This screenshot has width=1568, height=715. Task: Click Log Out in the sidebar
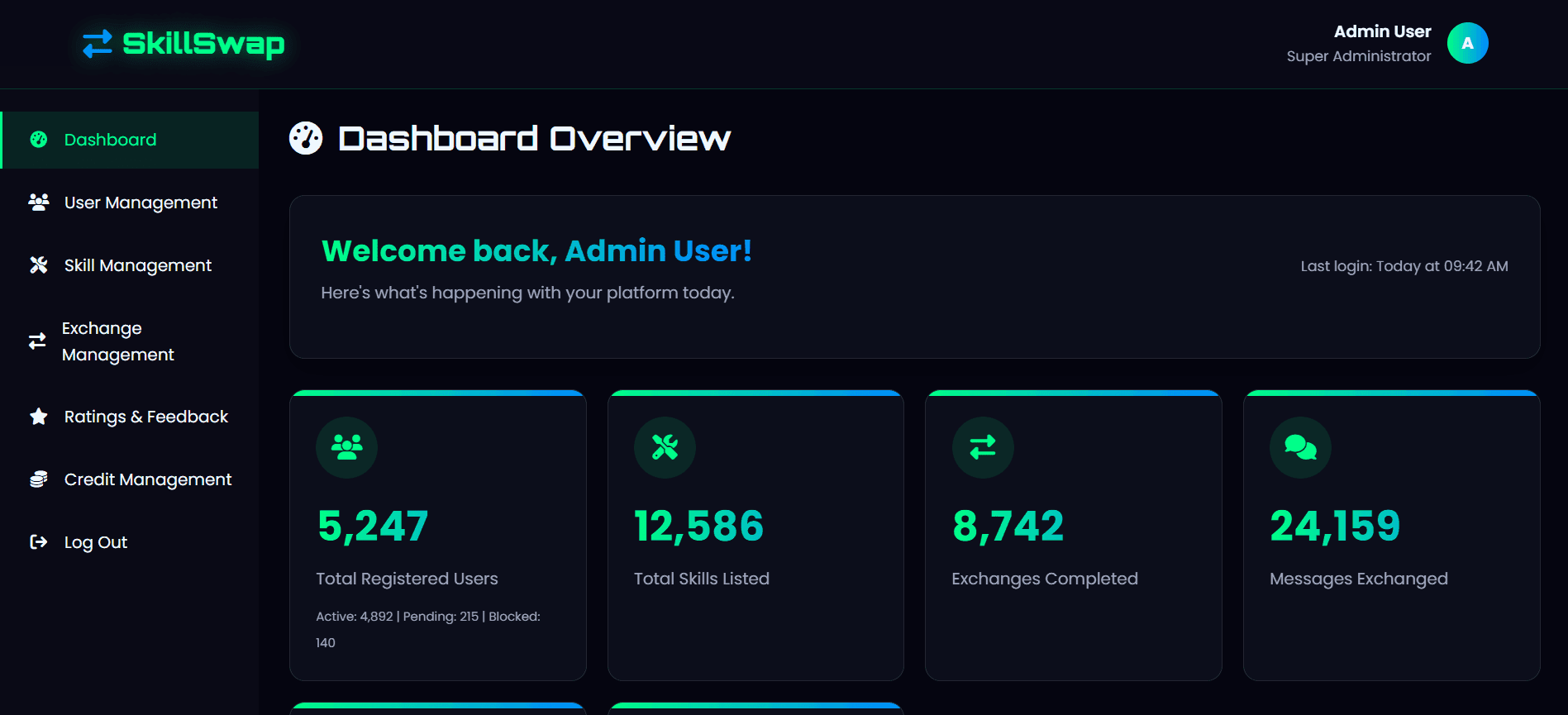(130, 542)
